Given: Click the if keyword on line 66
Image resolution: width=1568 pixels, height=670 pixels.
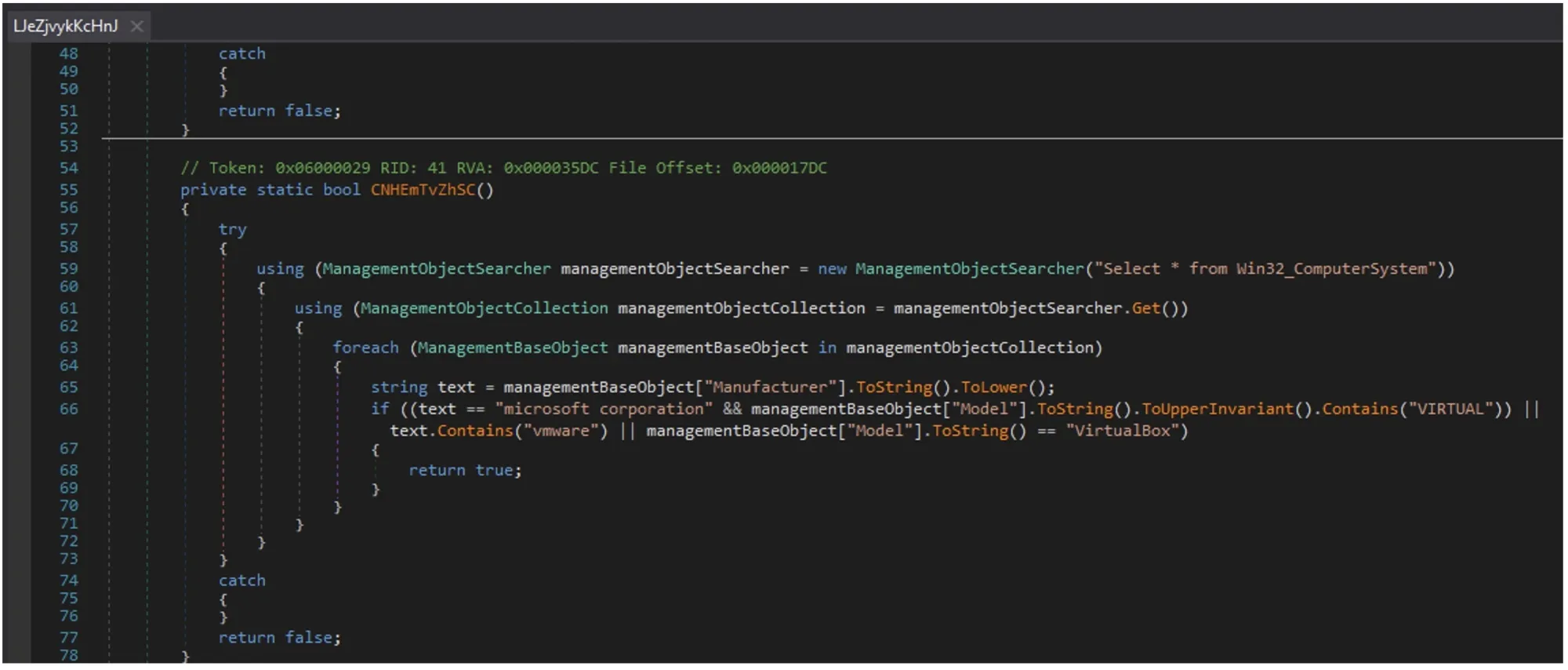Looking at the screenshot, I should [379, 409].
